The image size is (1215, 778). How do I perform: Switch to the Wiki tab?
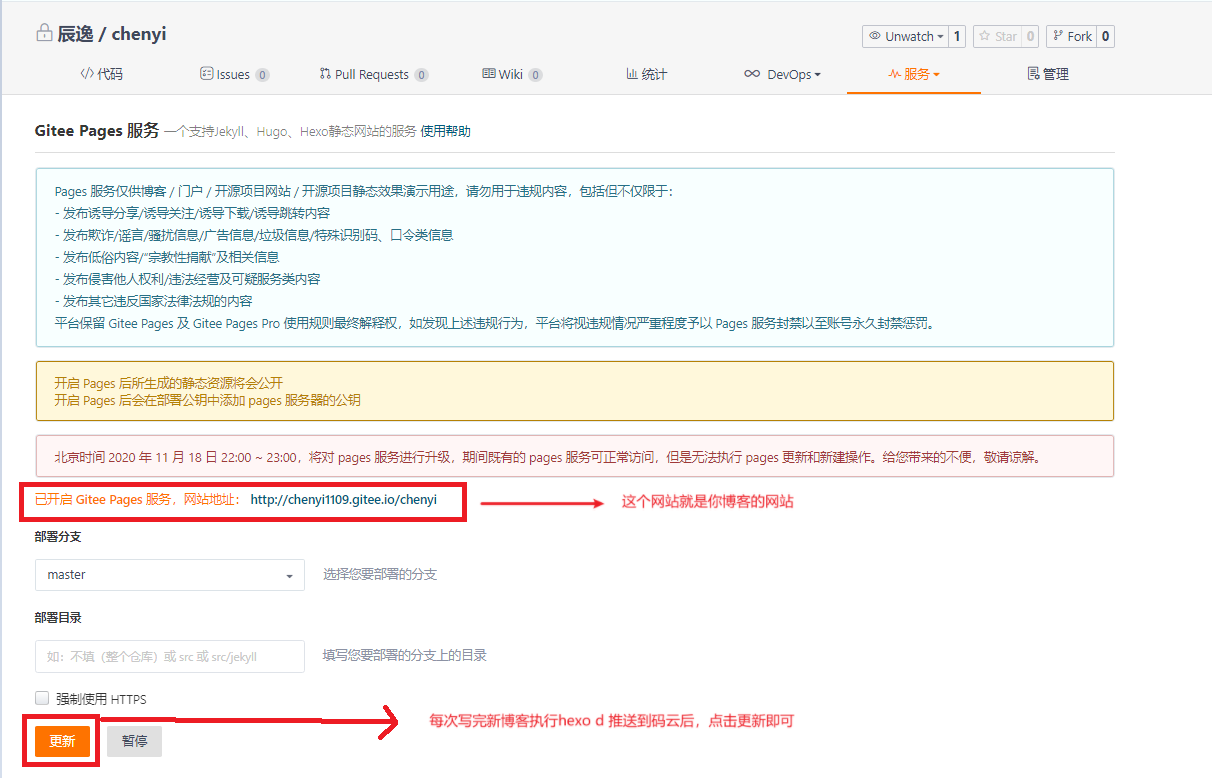512,74
